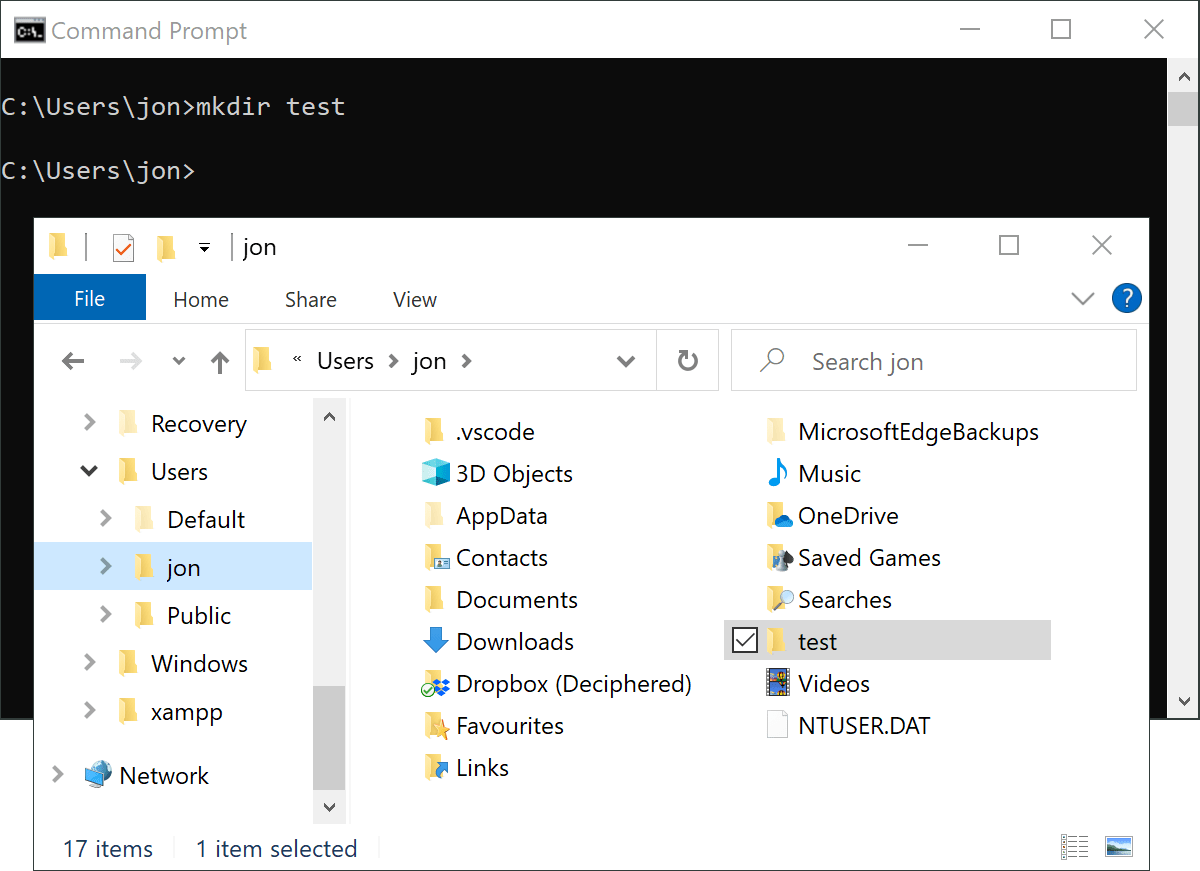Click the Users breadcrumb in the address bar
This screenshot has height=871, width=1200.
click(344, 360)
